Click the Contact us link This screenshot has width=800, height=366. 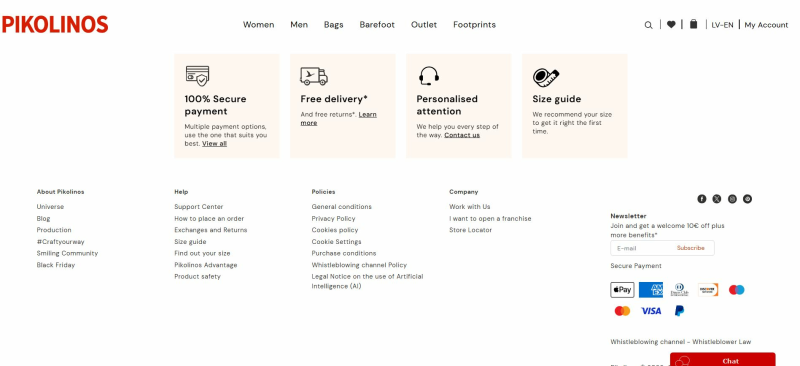[x=462, y=135]
